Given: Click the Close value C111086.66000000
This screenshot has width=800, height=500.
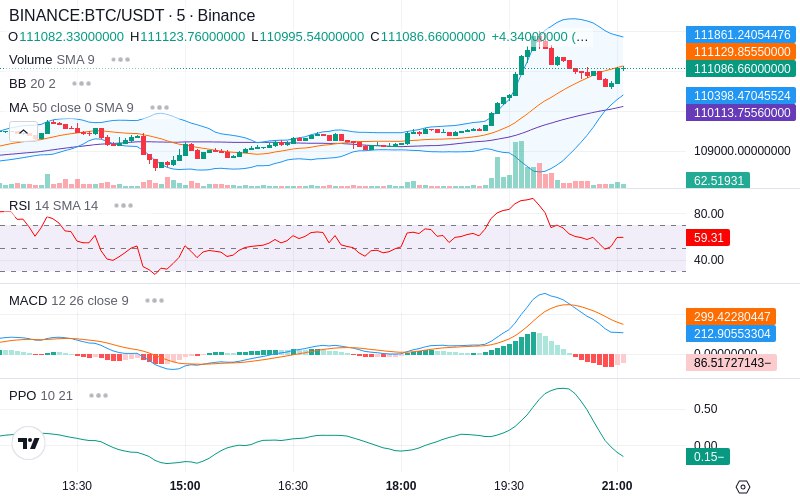Looking at the screenshot, I should [x=428, y=37].
